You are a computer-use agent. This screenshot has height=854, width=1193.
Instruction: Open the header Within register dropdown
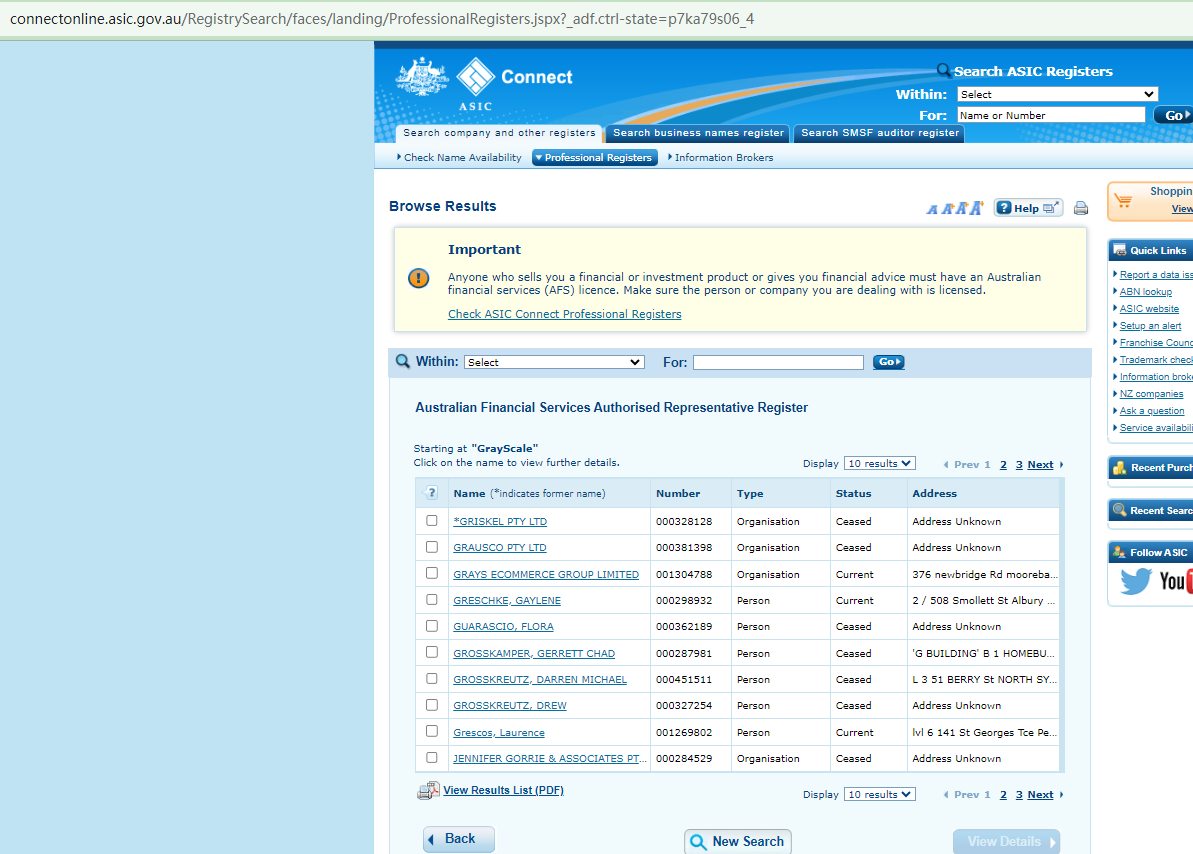(x=1057, y=94)
